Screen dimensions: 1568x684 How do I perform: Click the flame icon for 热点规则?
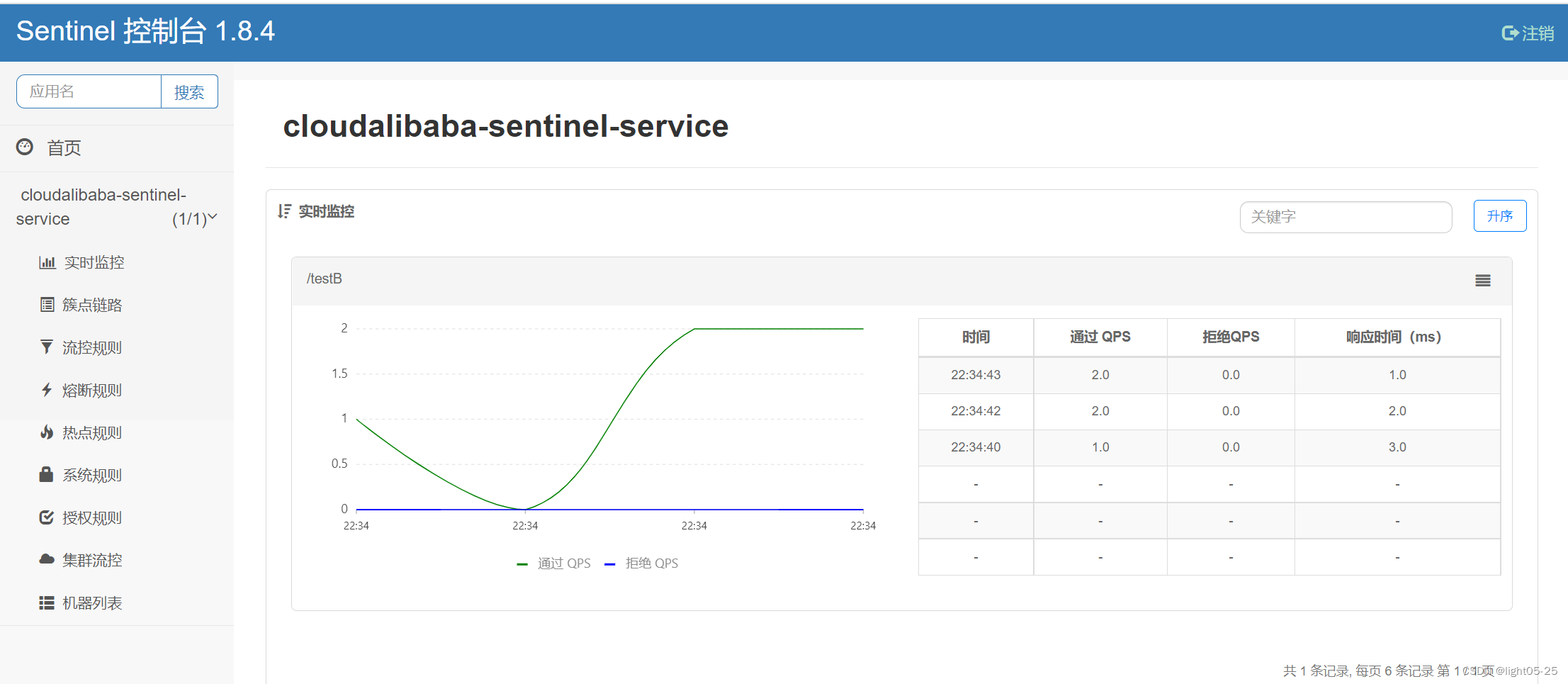(47, 432)
